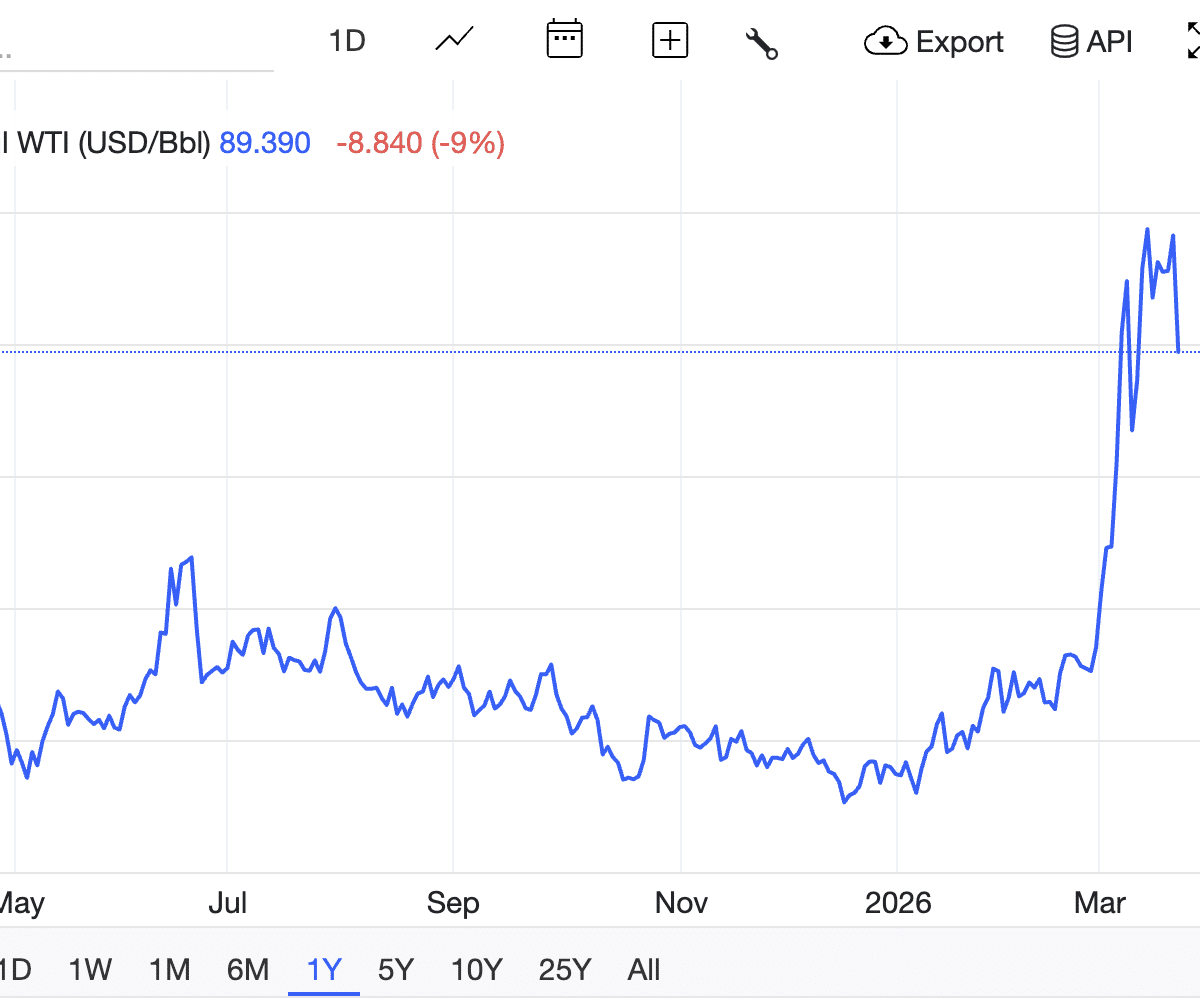Screen dimensions: 1200x1002
Task: Open the calendar date range picker
Action: tap(564, 41)
